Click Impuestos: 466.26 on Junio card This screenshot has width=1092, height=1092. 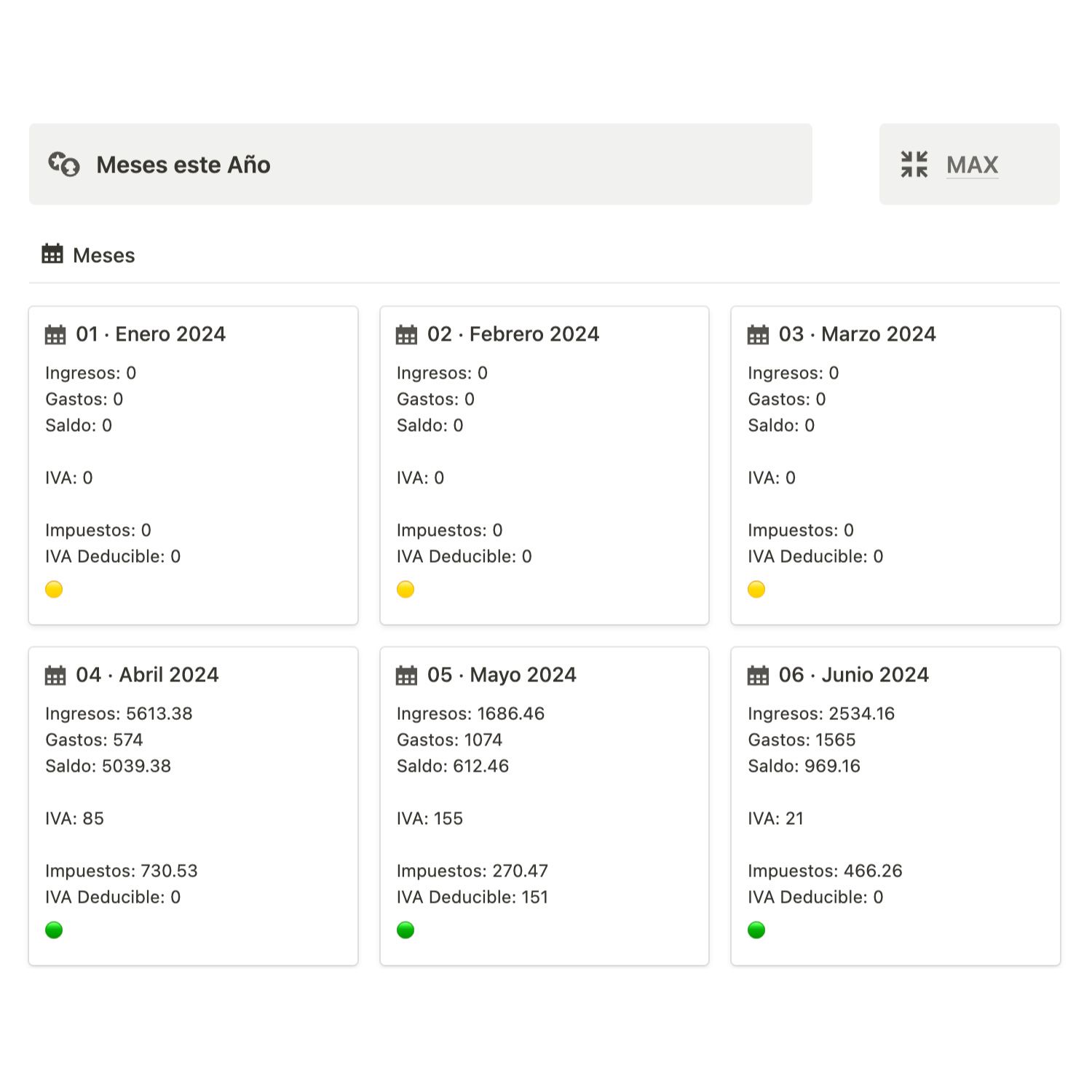(825, 871)
